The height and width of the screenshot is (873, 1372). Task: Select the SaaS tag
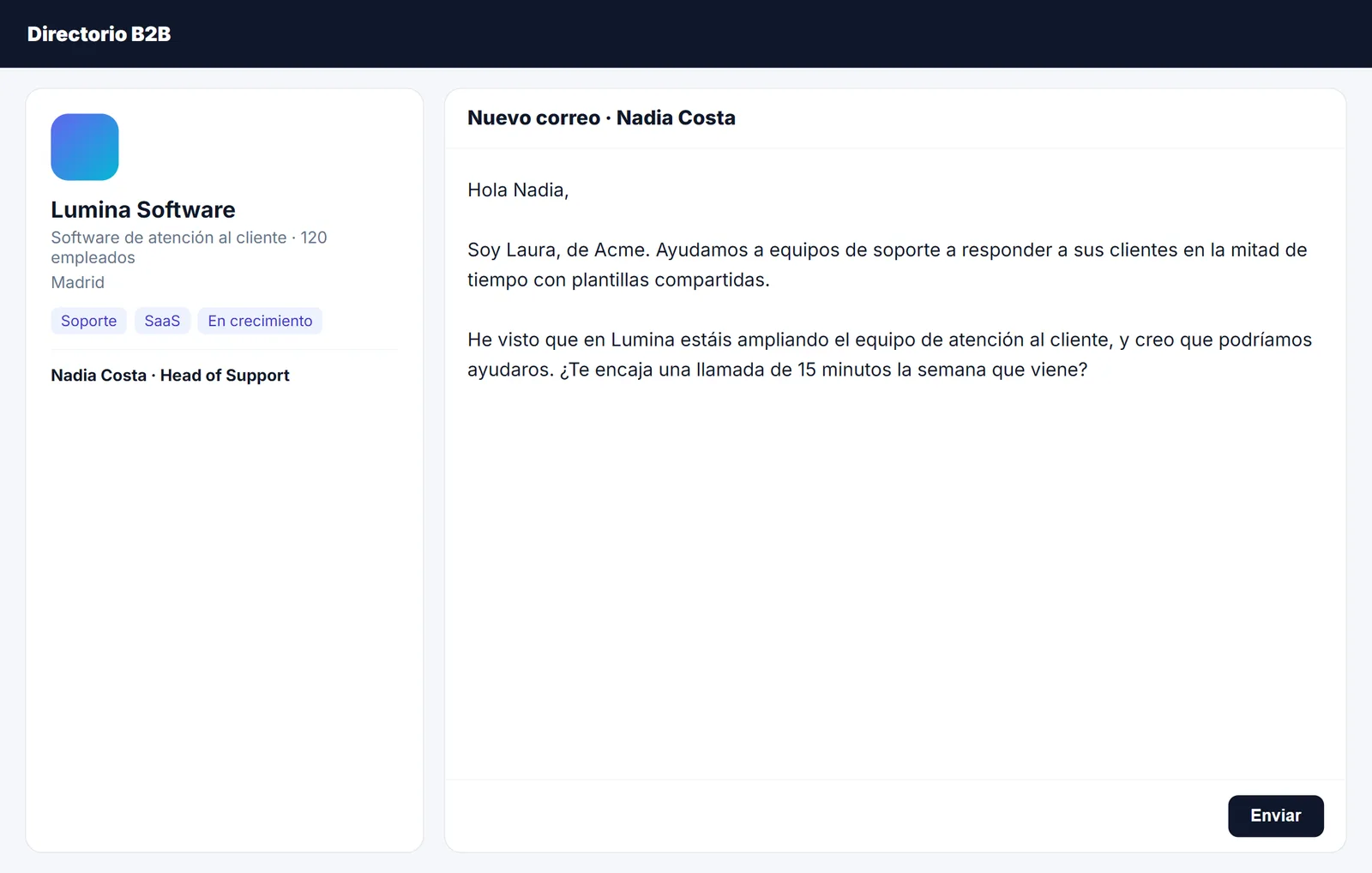tap(162, 321)
